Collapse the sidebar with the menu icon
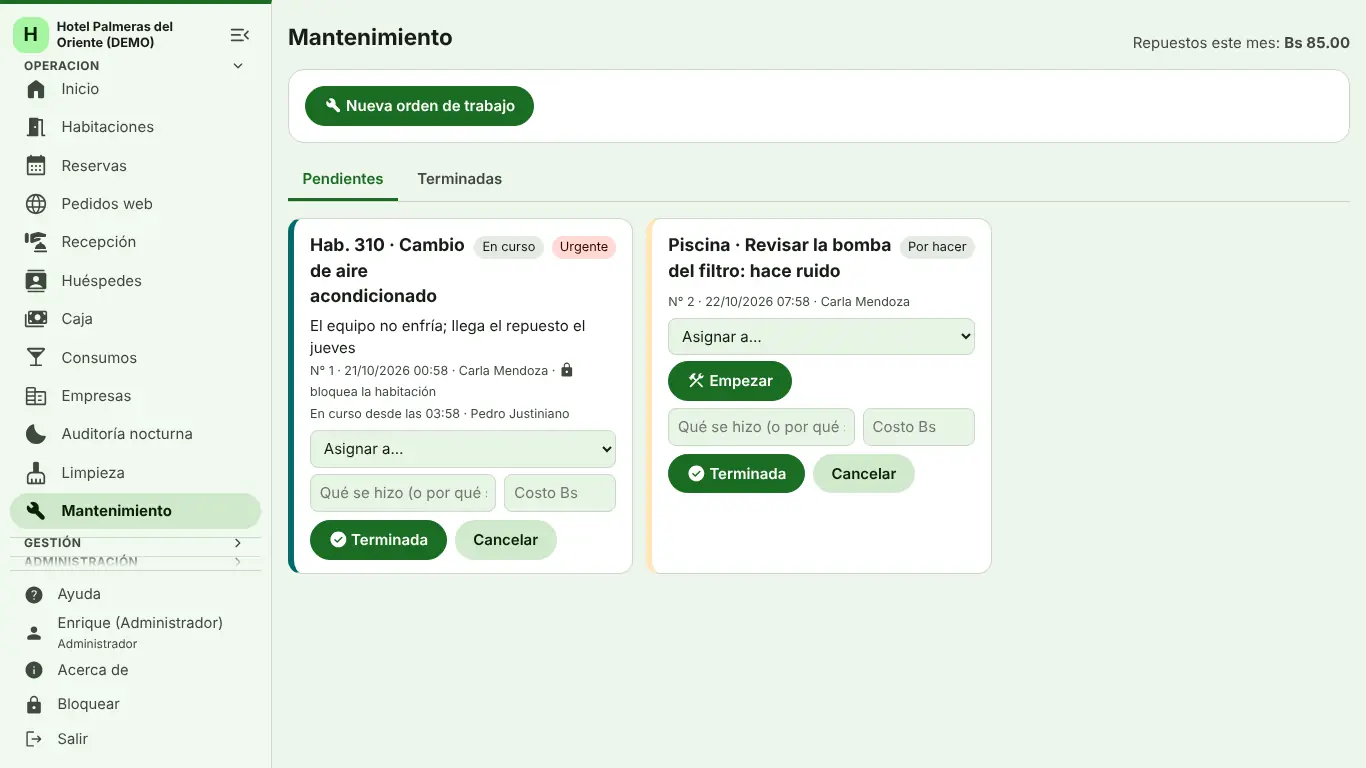 (x=239, y=35)
